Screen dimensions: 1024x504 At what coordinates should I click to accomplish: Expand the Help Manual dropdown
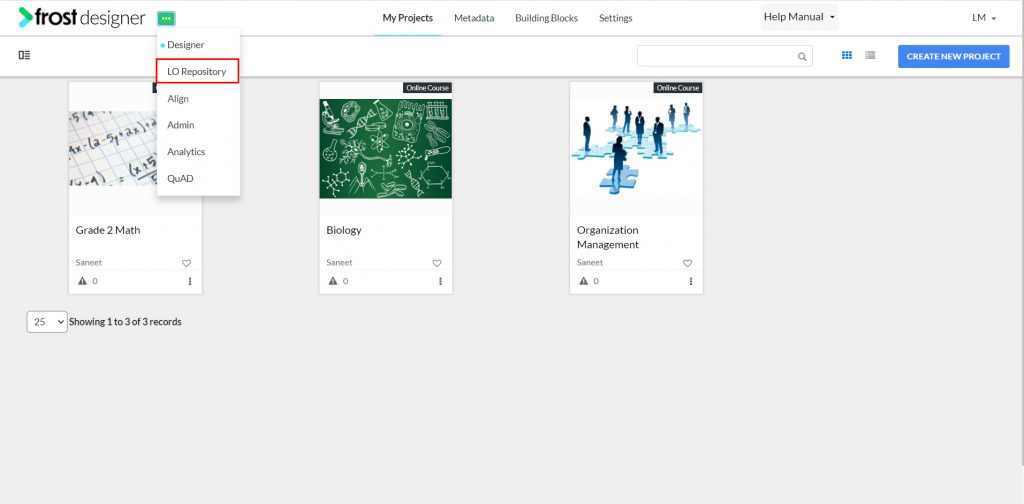click(799, 17)
